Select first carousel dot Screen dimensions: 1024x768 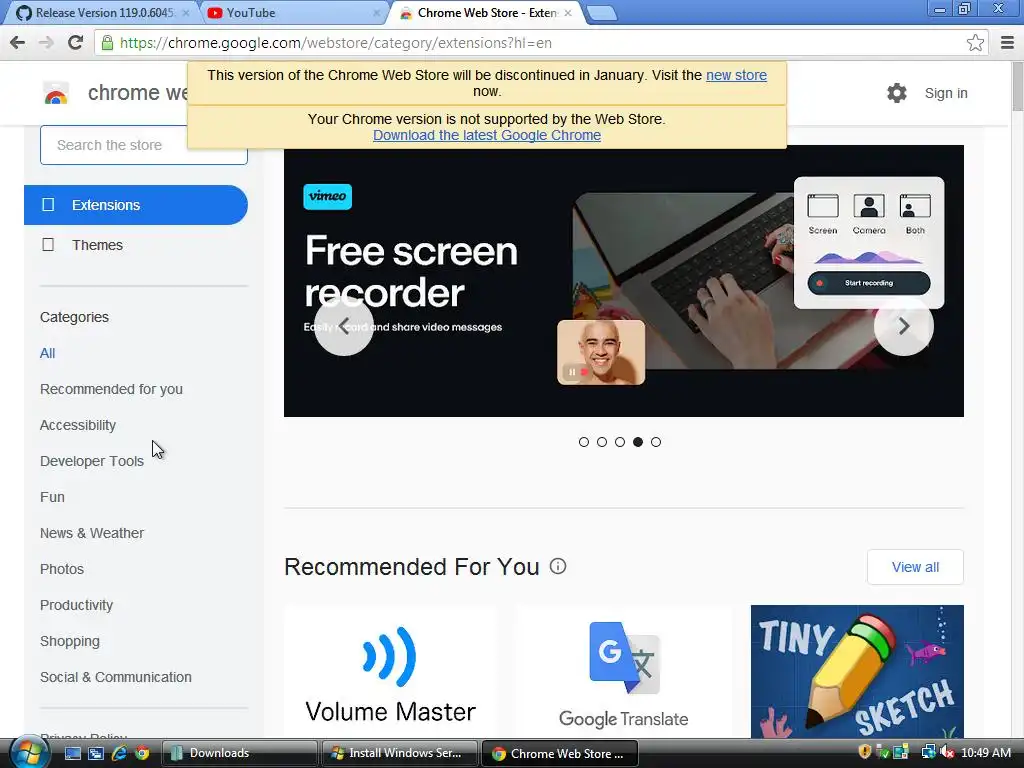[x=584, y=442]
